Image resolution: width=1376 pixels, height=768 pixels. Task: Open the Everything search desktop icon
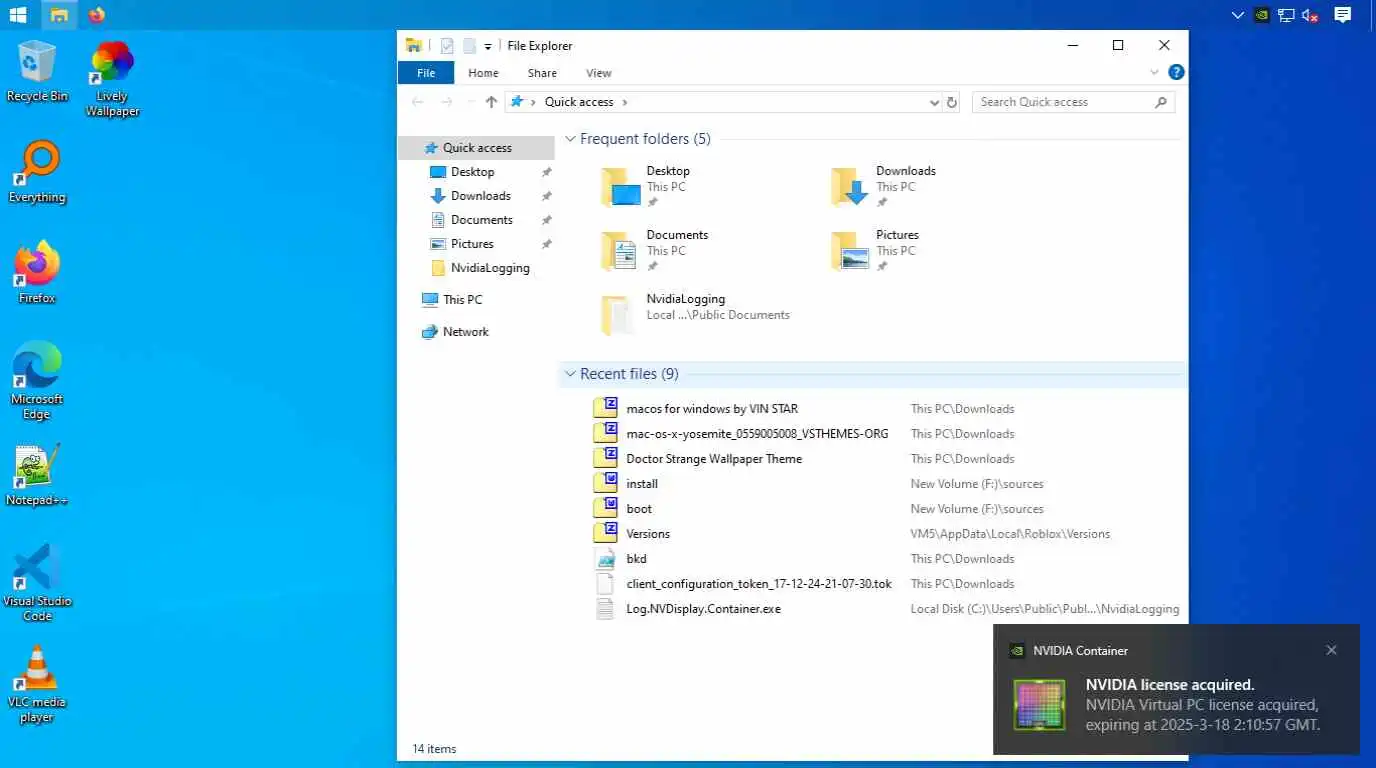(37, 172)
